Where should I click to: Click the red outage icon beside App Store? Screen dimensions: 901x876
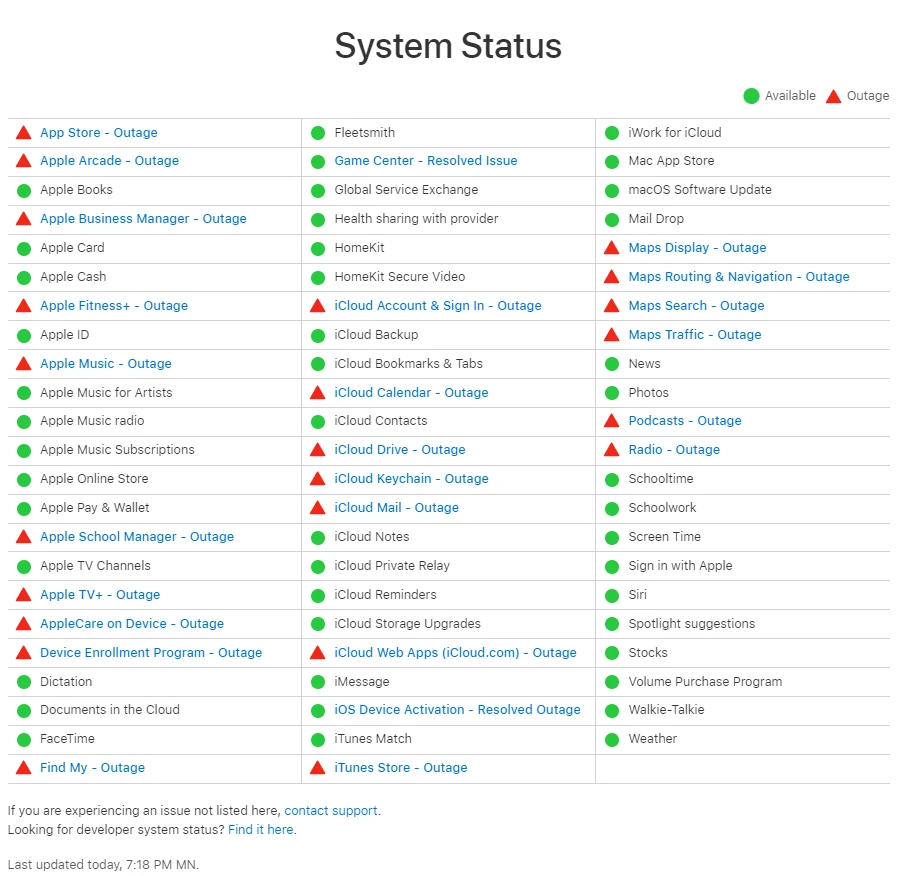pyautogui.click(x=24, y=132)
